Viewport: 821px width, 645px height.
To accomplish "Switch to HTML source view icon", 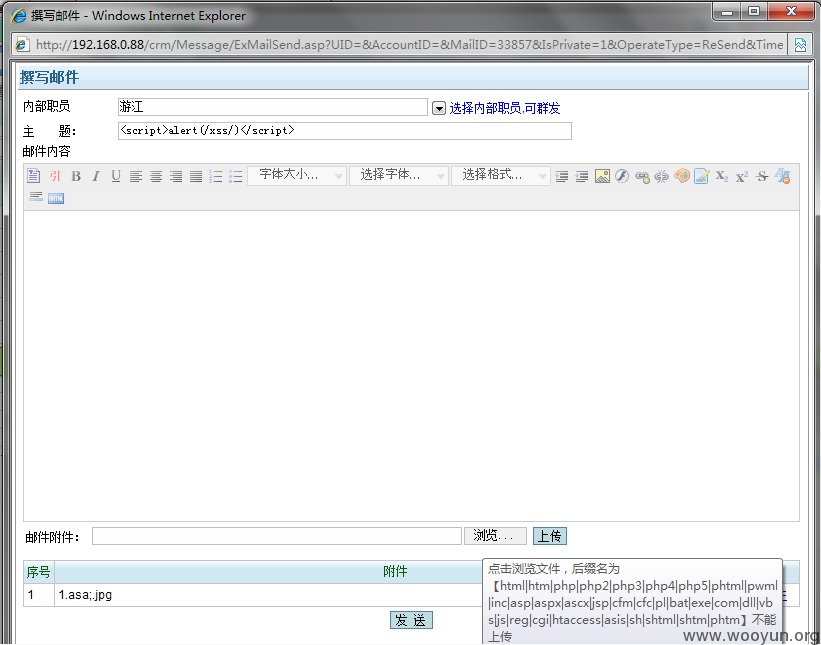I will (x=56, y=198).
